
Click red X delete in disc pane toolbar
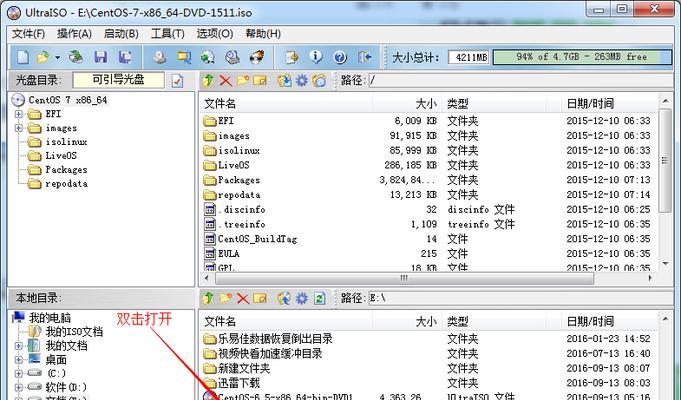point(225,80)
